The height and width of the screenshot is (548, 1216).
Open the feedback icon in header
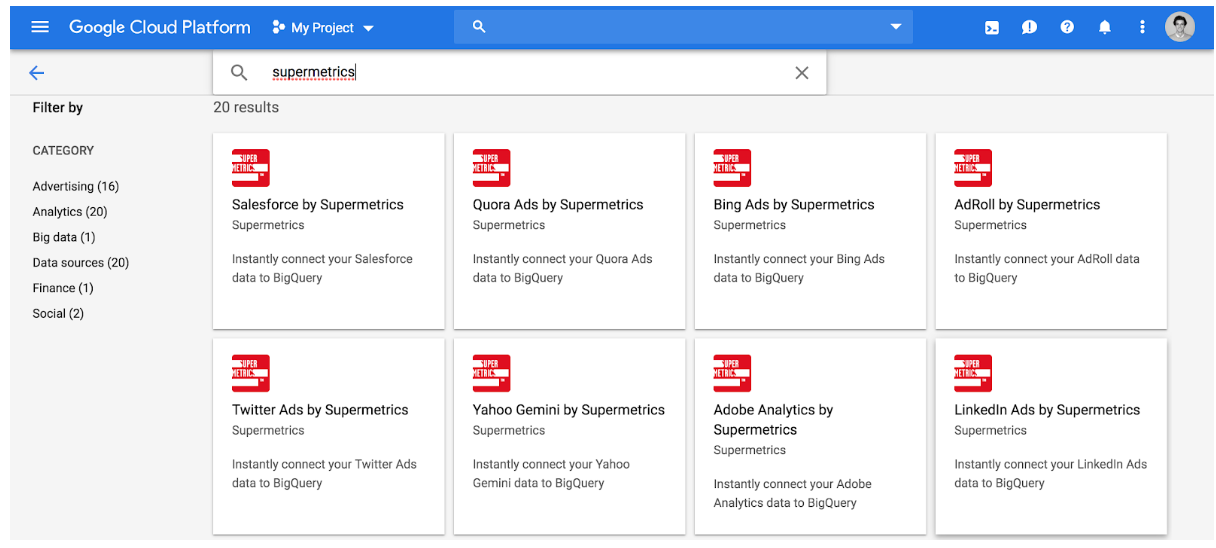[1029, 28]
